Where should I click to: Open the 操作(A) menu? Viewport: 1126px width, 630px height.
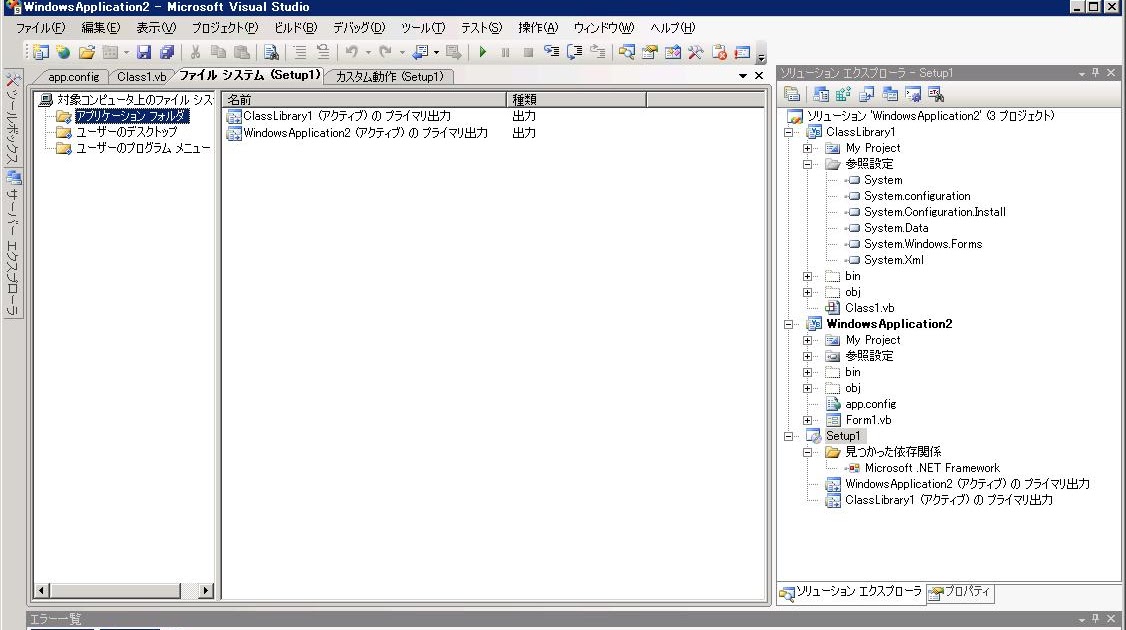(538, 27)
